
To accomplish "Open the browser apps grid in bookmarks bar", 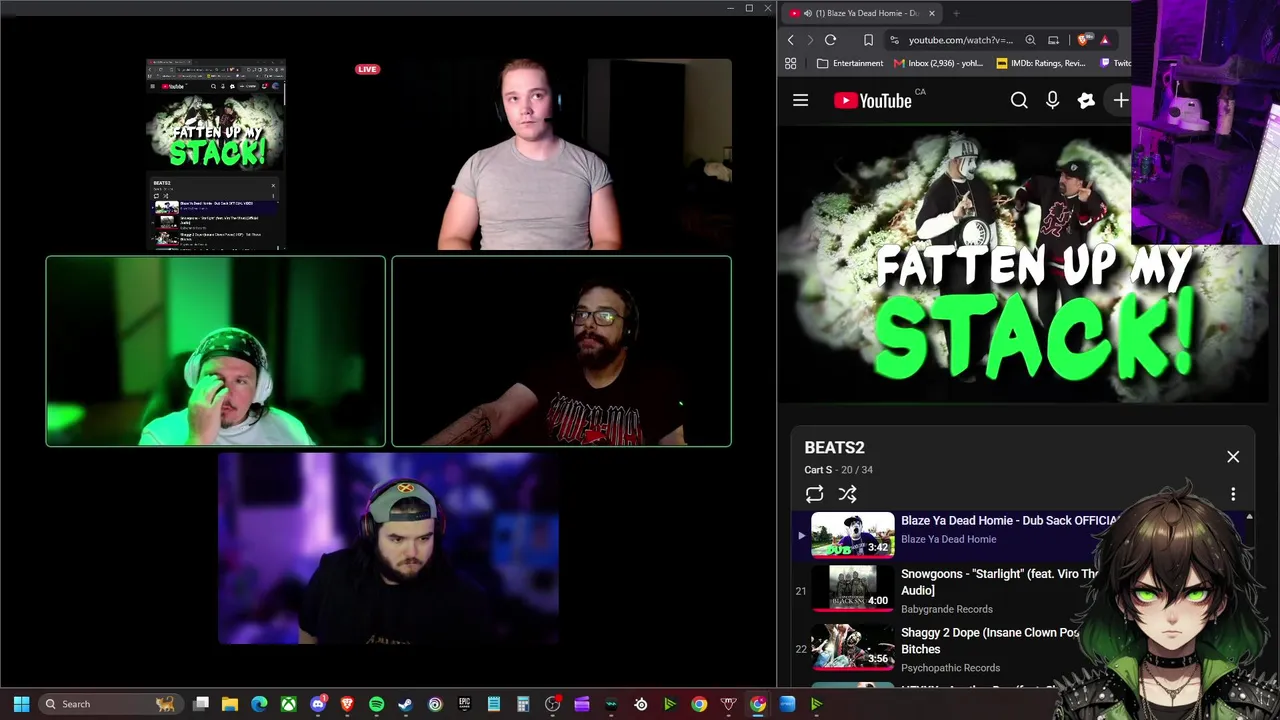I will [790, 63].
